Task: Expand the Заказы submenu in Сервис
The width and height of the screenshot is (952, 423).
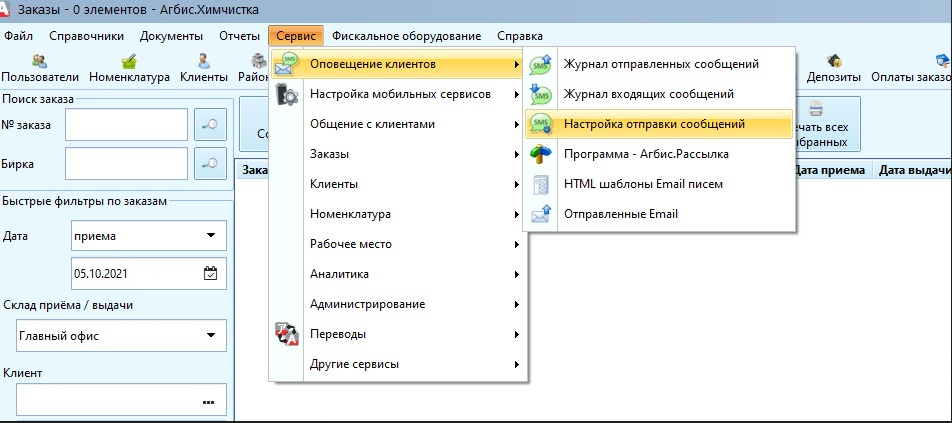Action: pyautogui.click(x=398, y=154)
